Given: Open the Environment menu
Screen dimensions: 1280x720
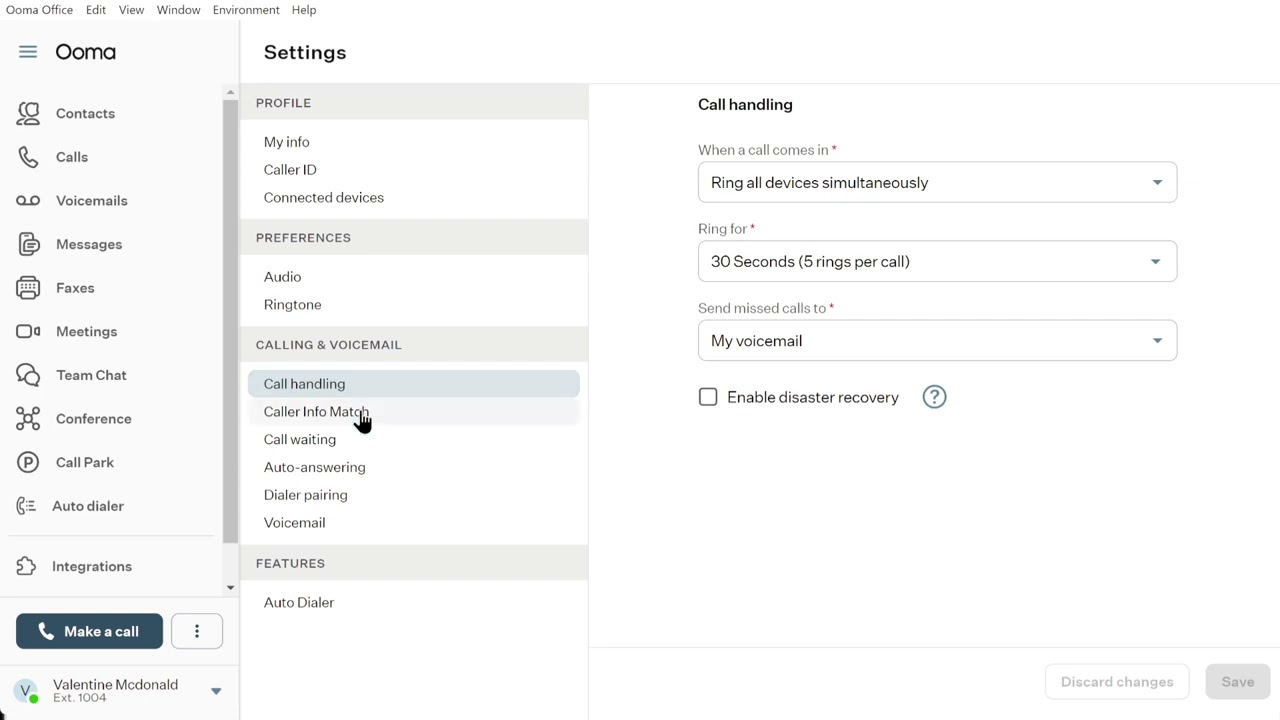Looking at the screenshot, I should click(246, 10).
